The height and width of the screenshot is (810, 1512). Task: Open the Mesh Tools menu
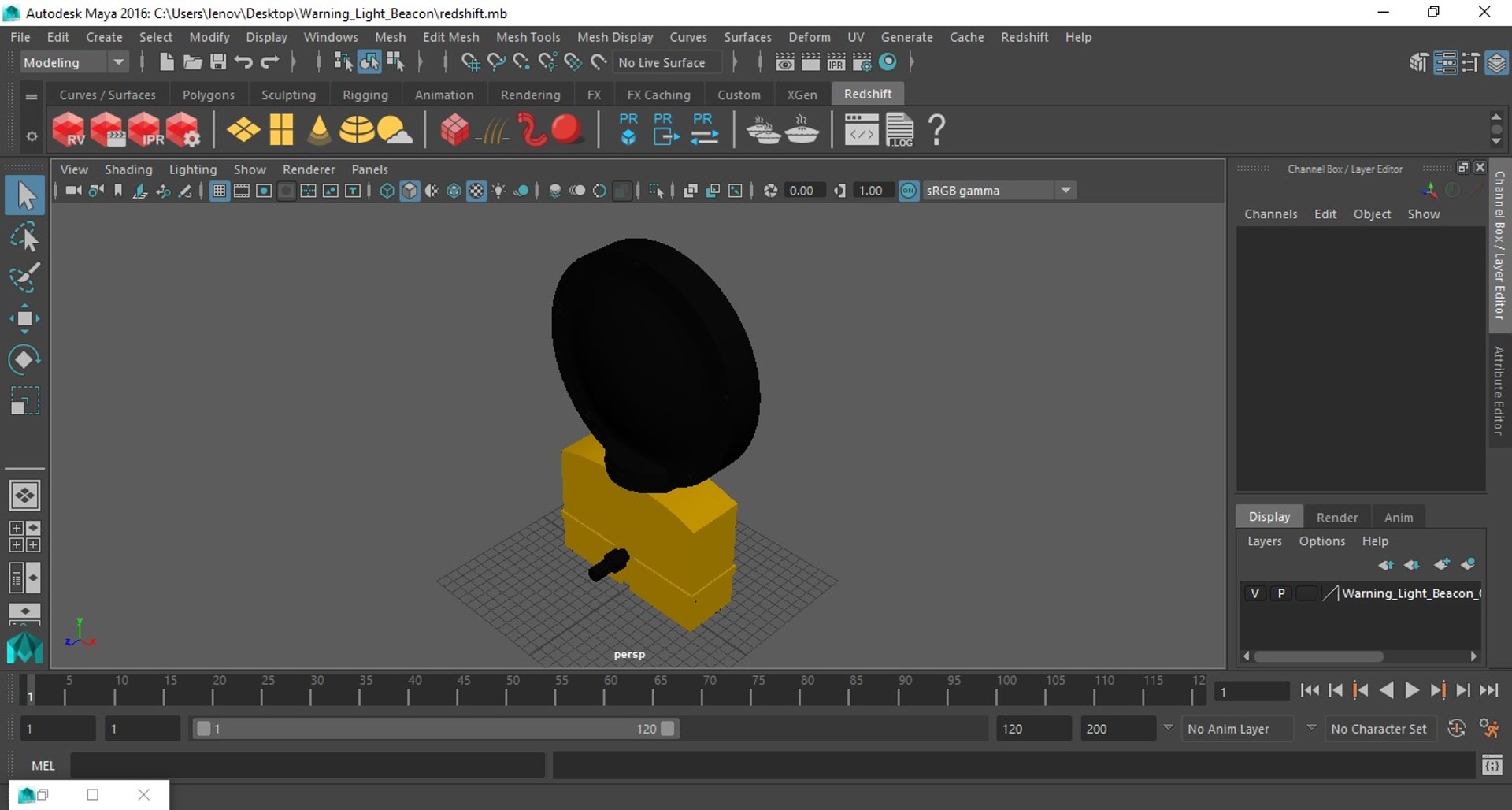pos(528,37)
